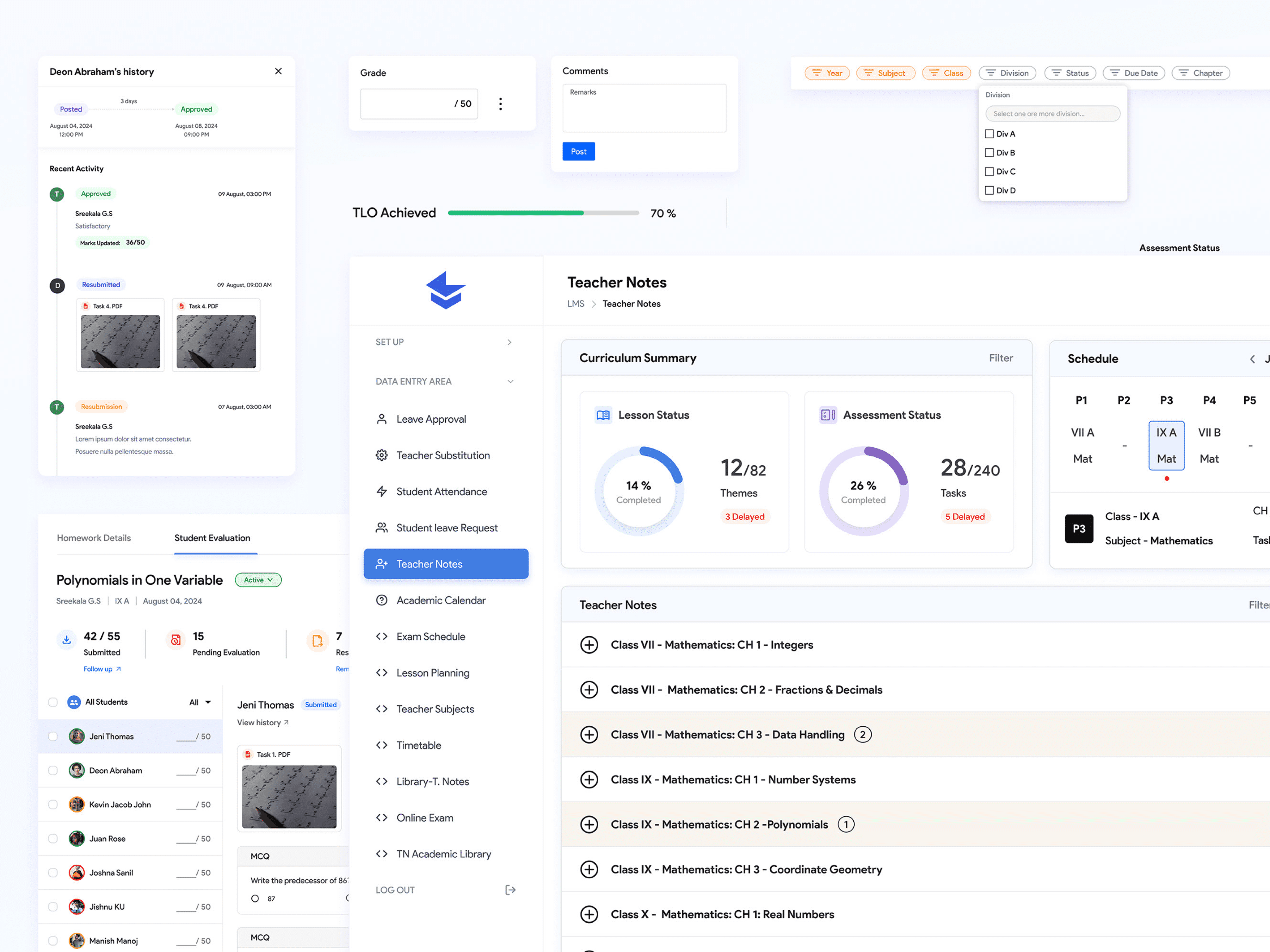The image size is (1270, 952).
Task: Expand Class IX CH 2 Polynomials note
Action: pyautogui.click(x=589, y=825)
